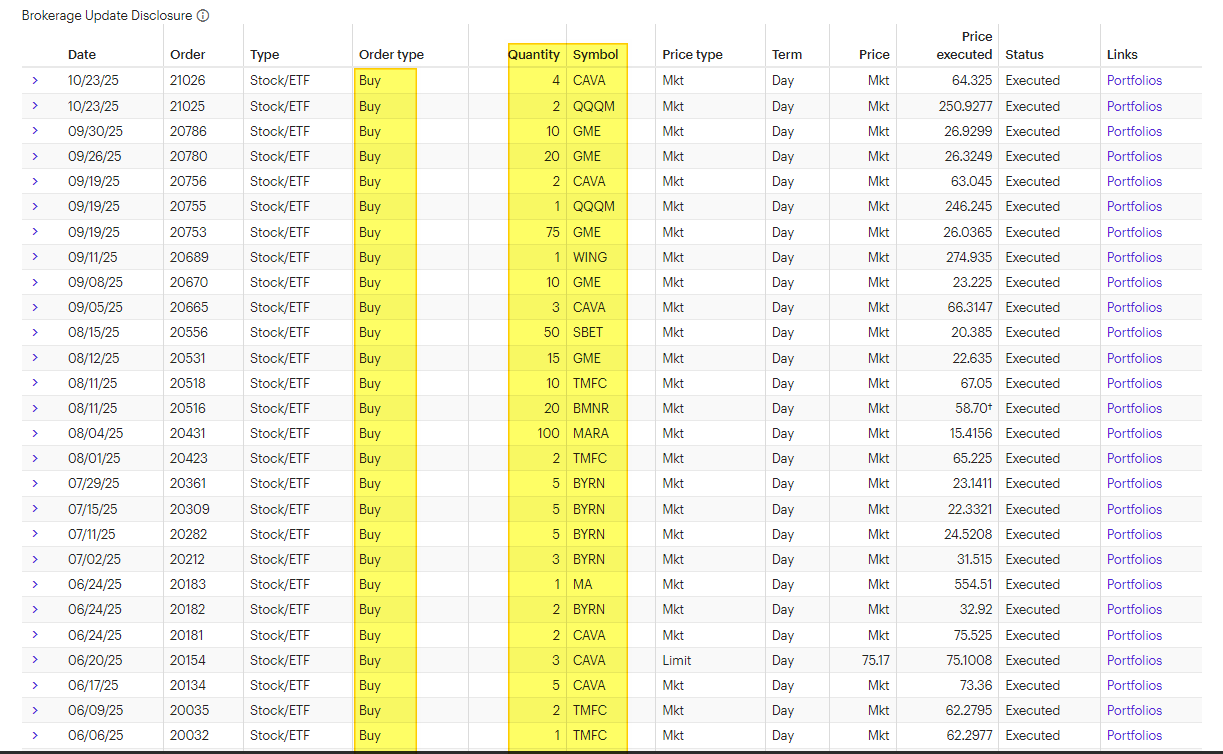Open Portfolios link for BMNR order
The image size is (1223, 754).
point(1134,408)
